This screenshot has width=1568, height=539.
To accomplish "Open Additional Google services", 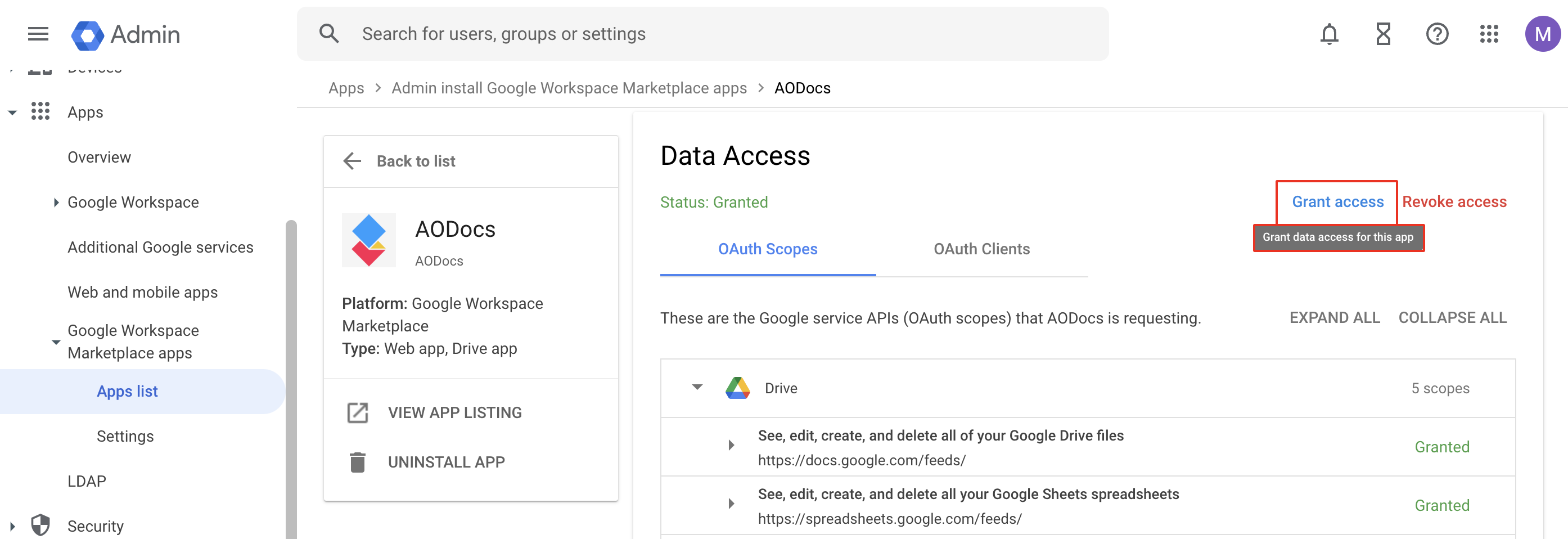I will (160, 247).
